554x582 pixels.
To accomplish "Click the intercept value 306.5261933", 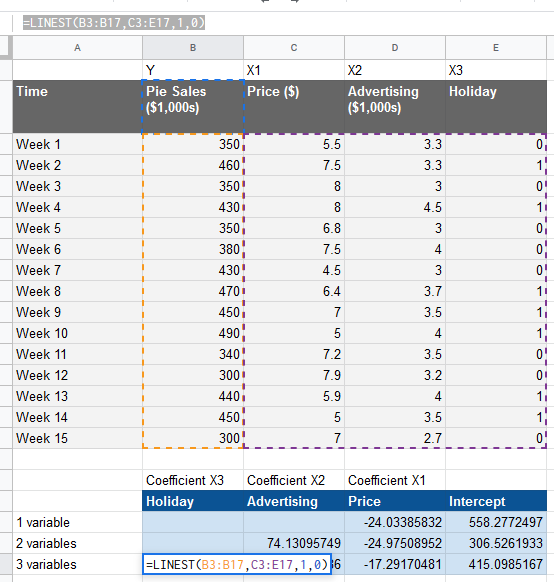I will [x=496, y=543].
